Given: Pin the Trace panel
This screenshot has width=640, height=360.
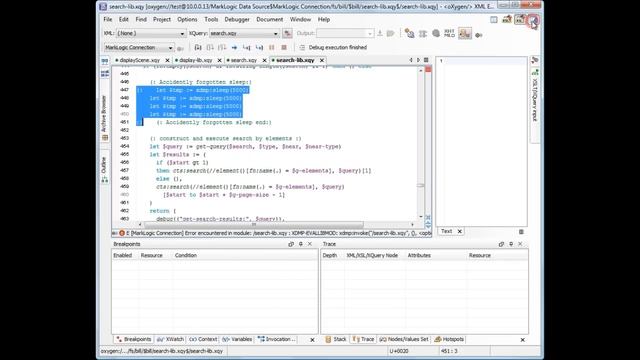Looking at the screenshot, I should [511, 244].
